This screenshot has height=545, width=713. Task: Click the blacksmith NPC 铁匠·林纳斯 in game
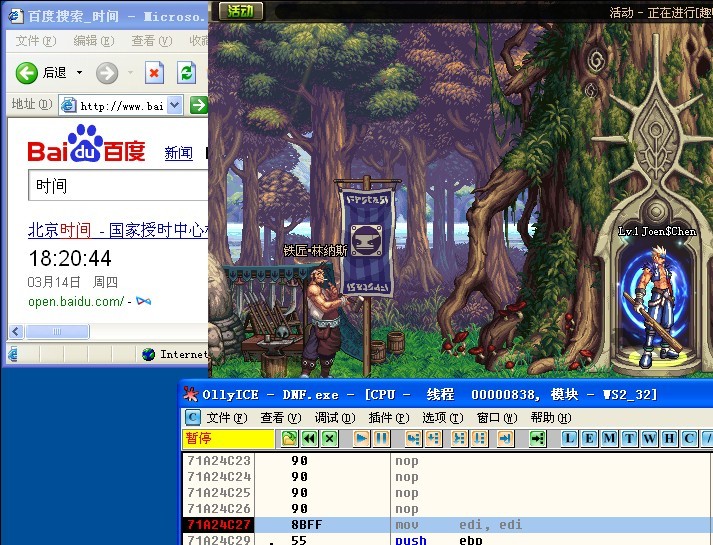click(x=321, y=320)
